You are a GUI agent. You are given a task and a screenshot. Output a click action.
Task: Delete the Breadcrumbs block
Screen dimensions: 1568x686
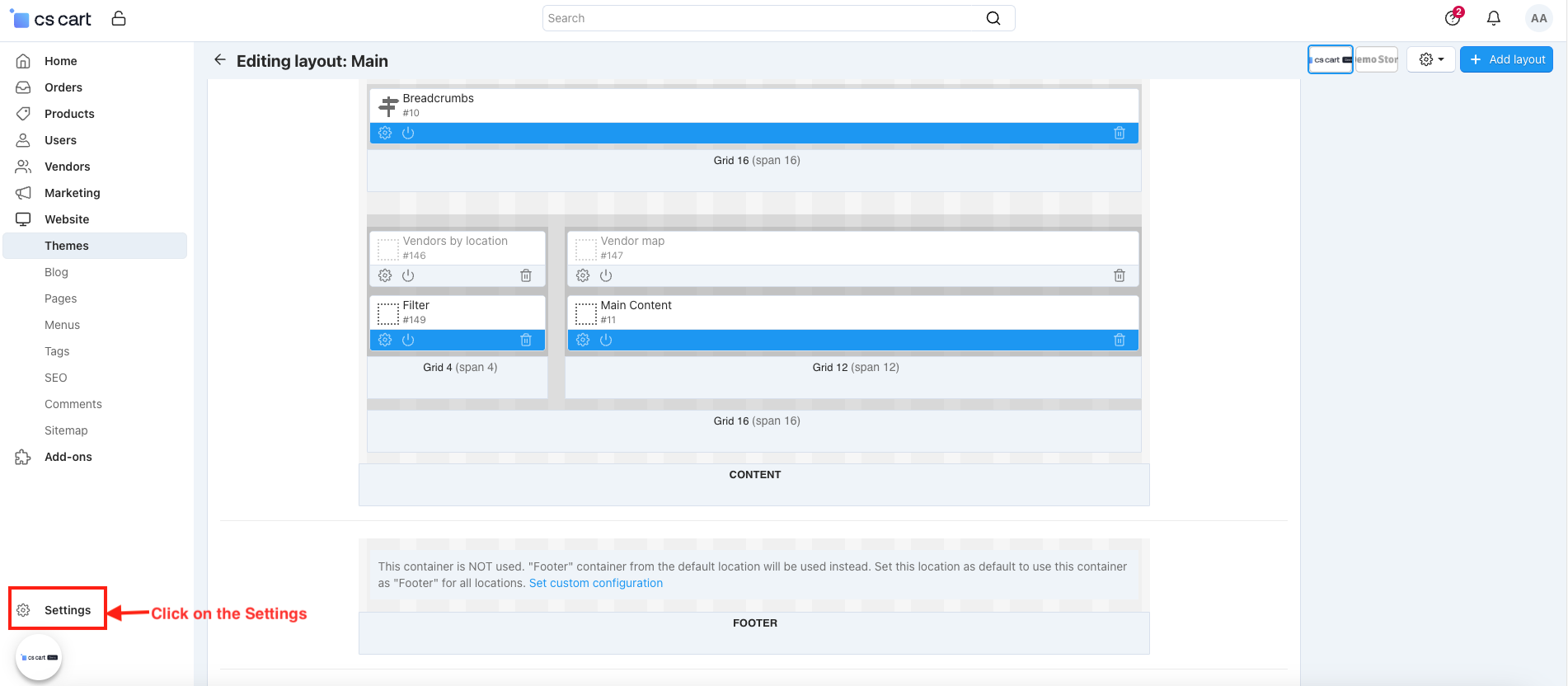(x=1120, y=133)
